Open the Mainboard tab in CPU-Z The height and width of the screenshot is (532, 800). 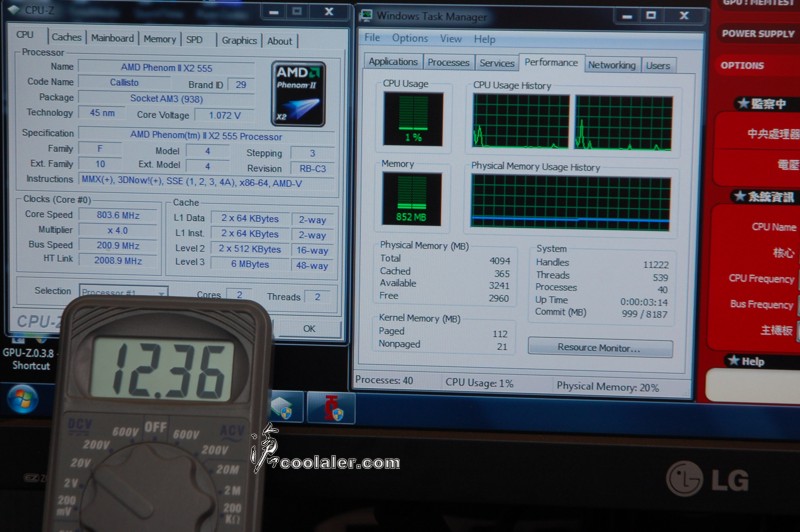113,38
